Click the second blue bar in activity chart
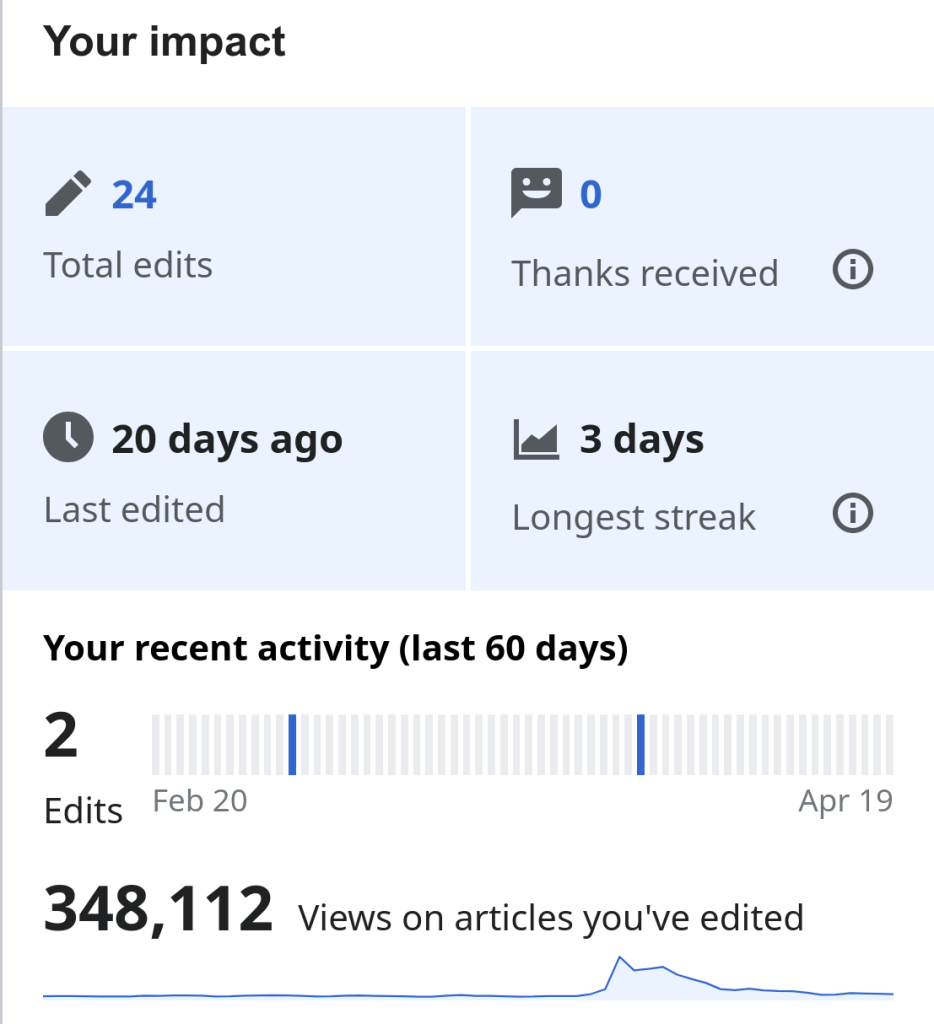 click(x=641, y=744)
